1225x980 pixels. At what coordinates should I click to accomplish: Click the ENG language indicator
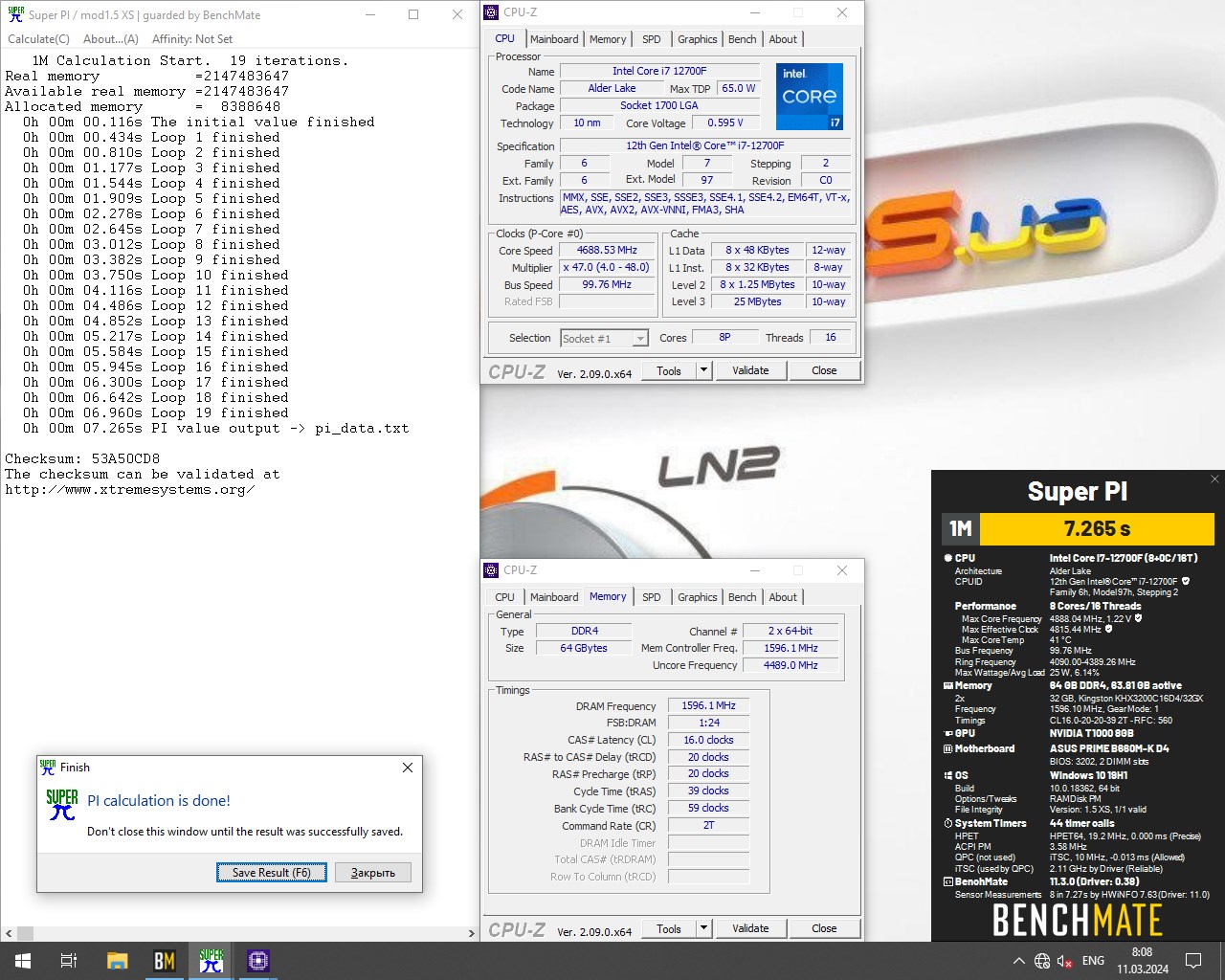pos(1093,961)
